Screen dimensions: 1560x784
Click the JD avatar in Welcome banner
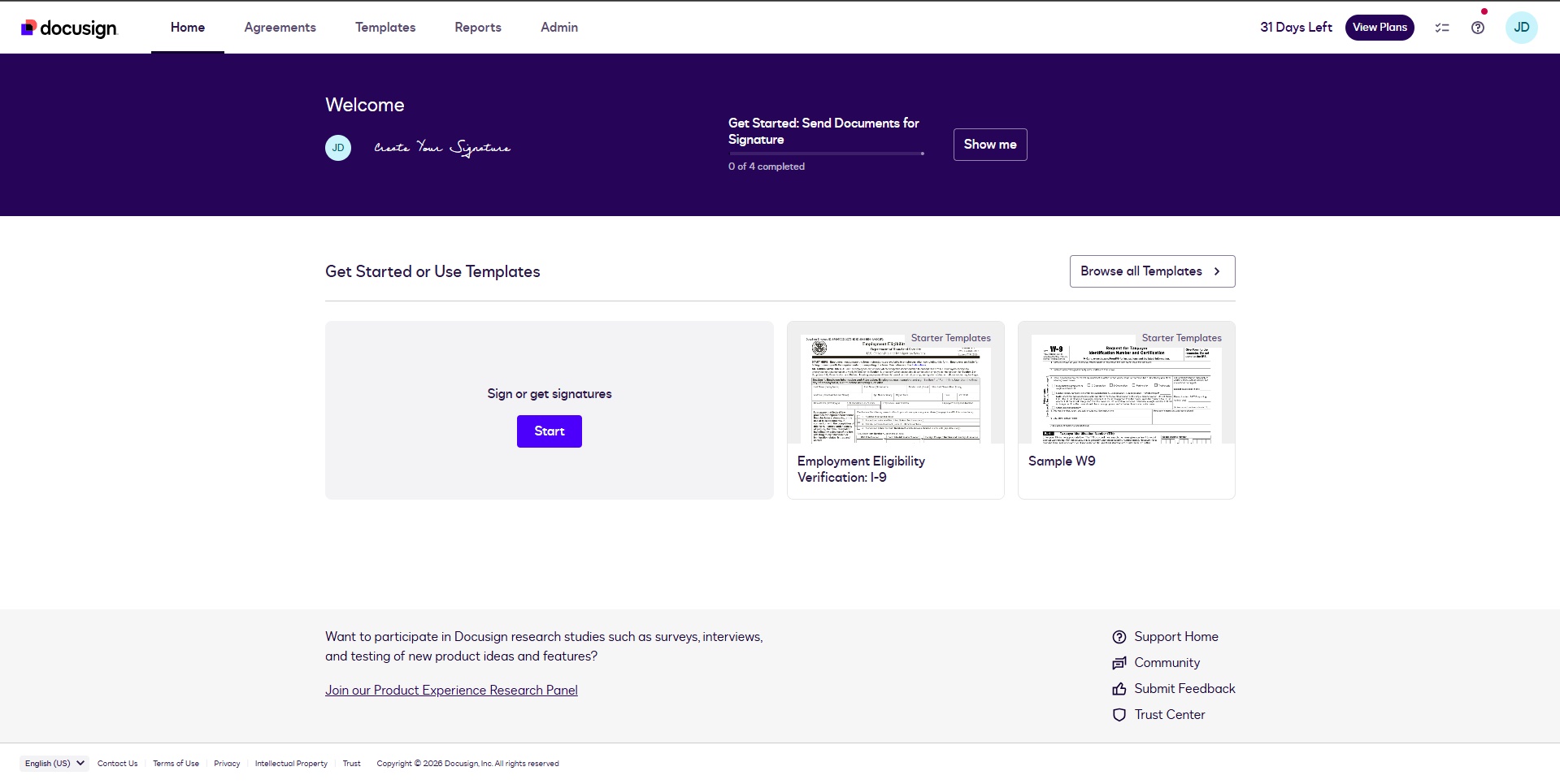tap(338, 148)
